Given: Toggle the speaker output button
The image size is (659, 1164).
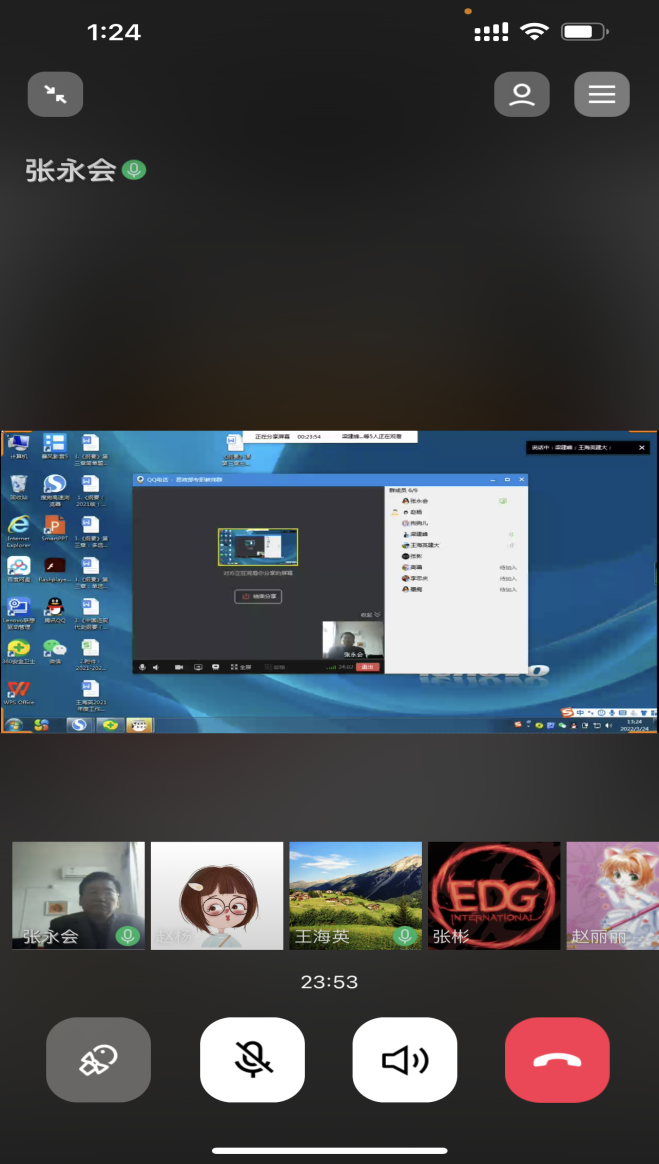Looking at the screenshot, I should point(405,1060).
